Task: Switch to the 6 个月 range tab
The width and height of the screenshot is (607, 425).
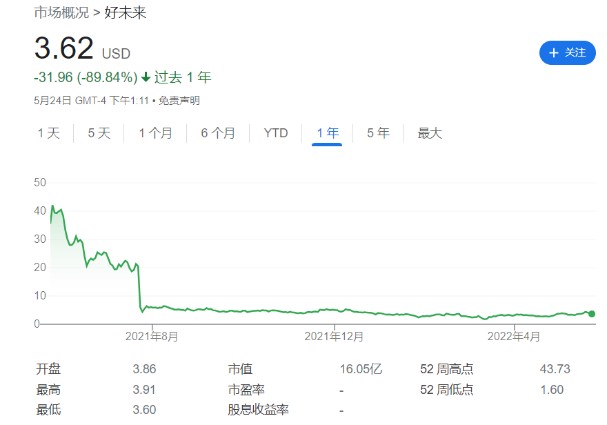Action: pos(218,133)
